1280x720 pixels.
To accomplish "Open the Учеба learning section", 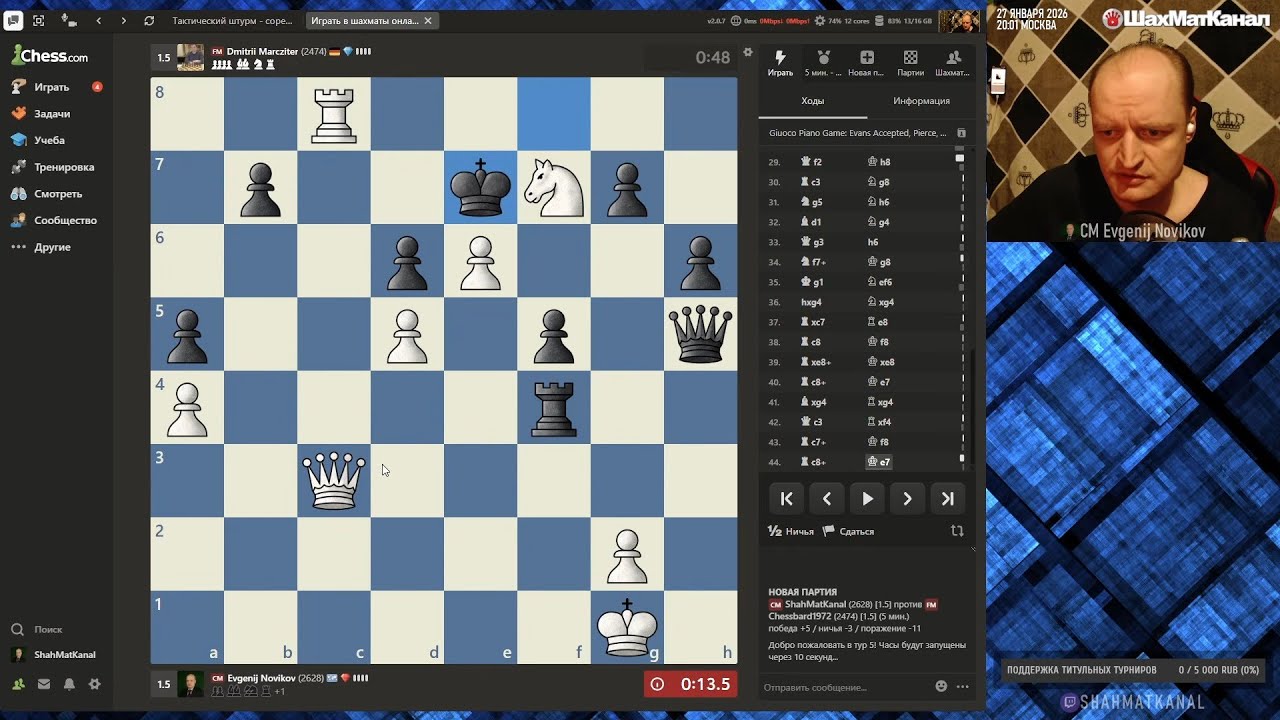I will pyautogui.click(x=49, y=140).
